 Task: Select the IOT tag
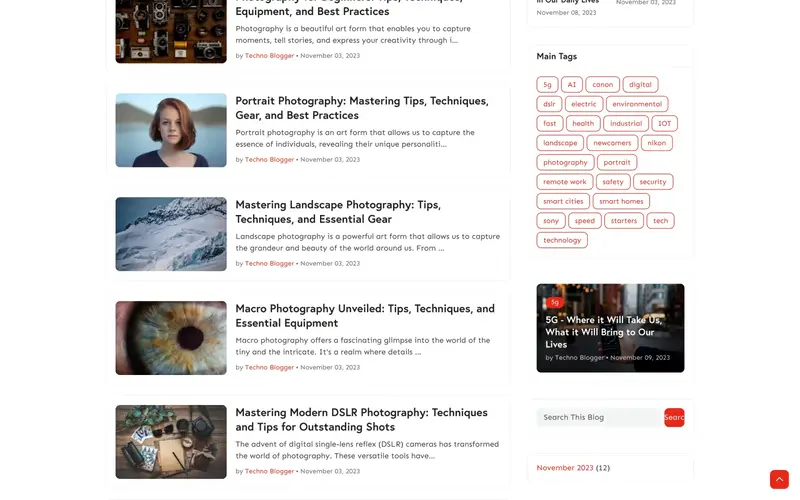(x=664, y=123)
